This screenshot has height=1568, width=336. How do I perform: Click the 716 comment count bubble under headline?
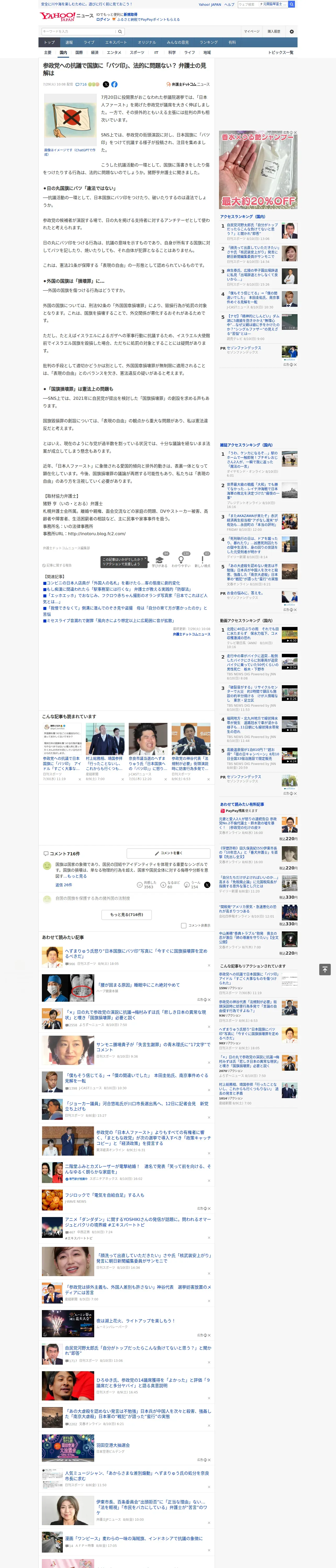(81, 85)
